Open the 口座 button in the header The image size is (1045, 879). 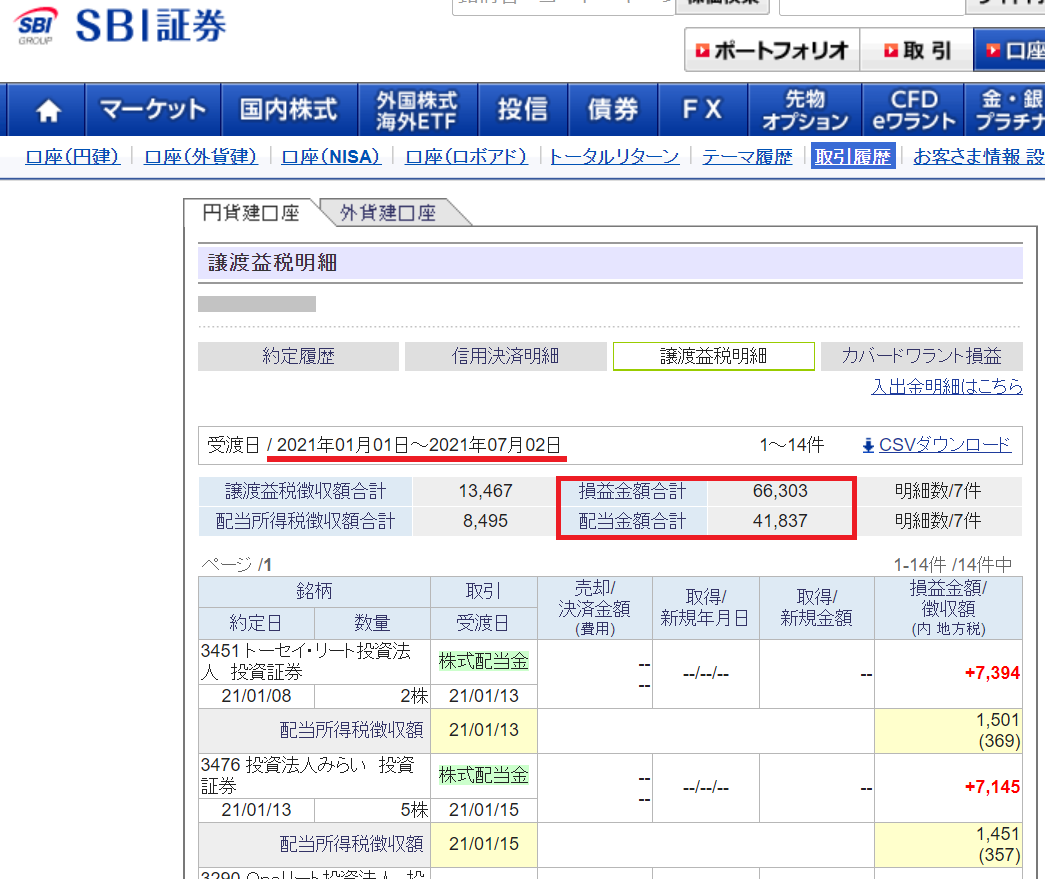tap(1010, 50)
